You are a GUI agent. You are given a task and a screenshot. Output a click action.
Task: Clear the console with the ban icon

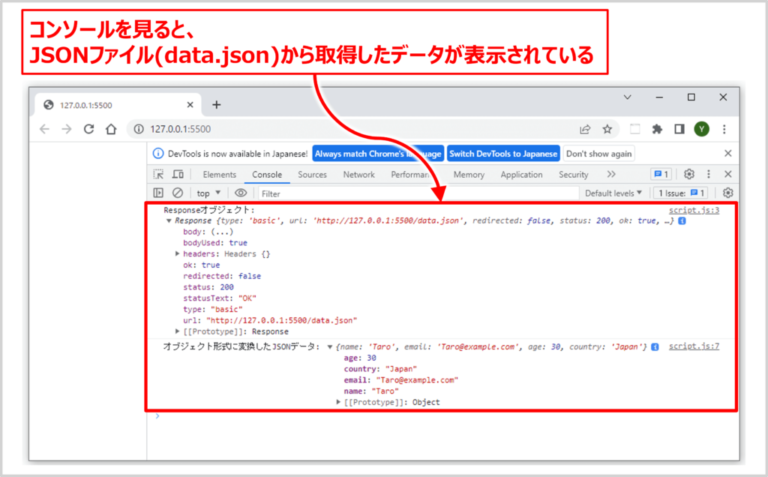pos(177,193)
